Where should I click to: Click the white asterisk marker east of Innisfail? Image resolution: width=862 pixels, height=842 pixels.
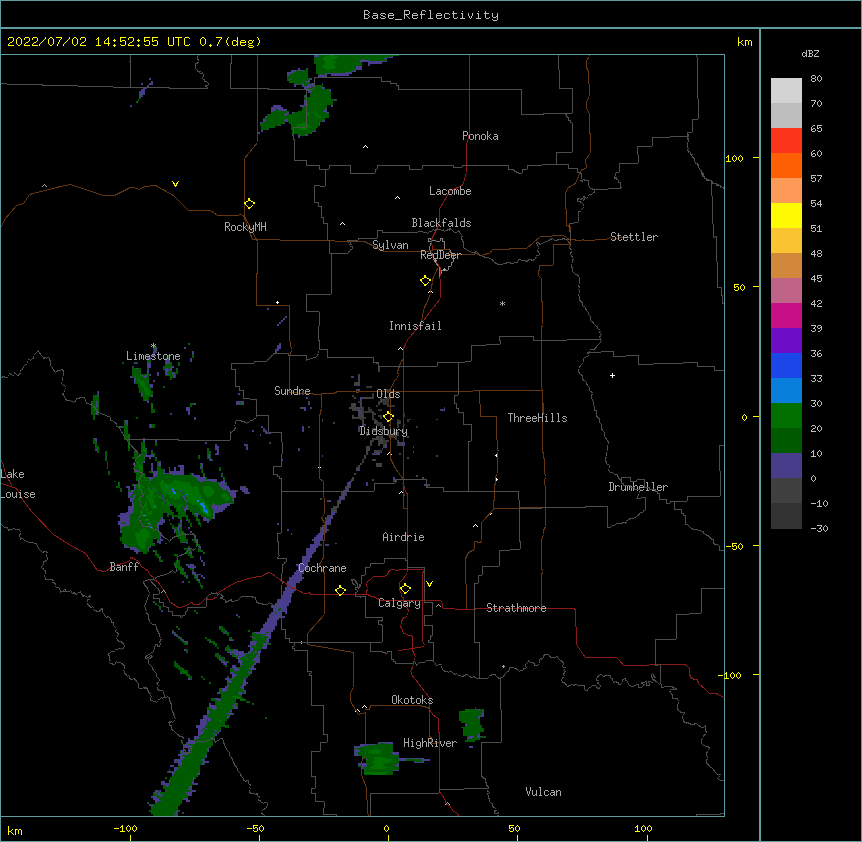pyautogui.click(x=502, y=303)
